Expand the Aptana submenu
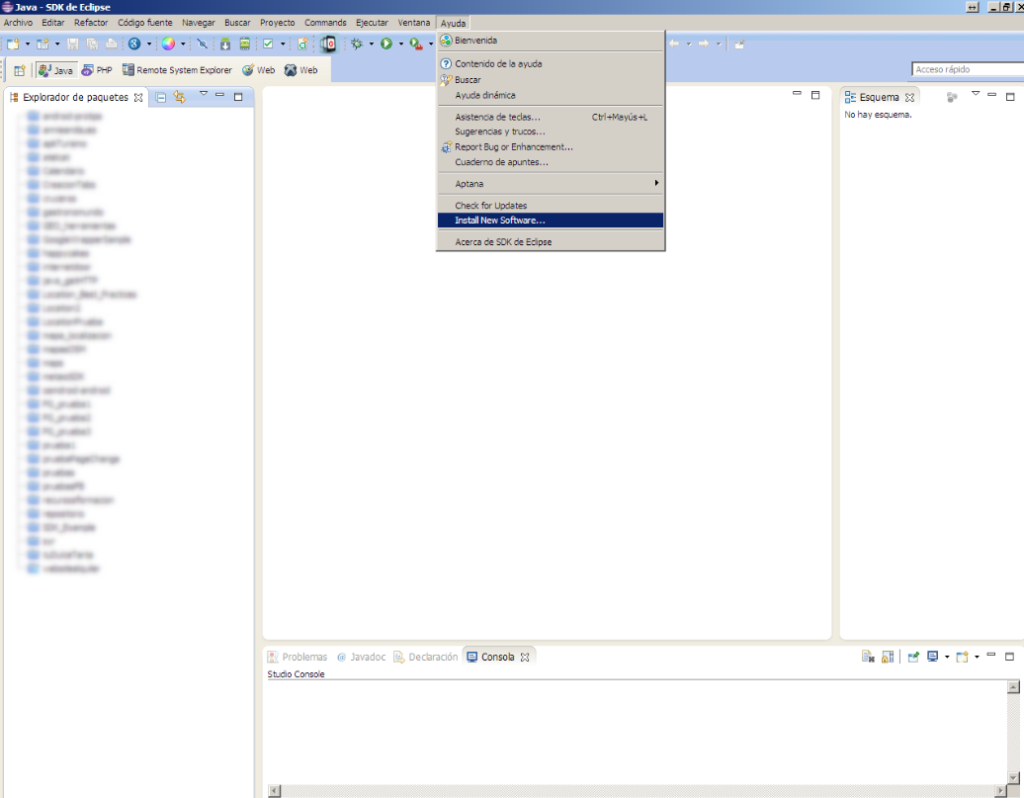Screen dimensions: 1024x798 point(551,184)
